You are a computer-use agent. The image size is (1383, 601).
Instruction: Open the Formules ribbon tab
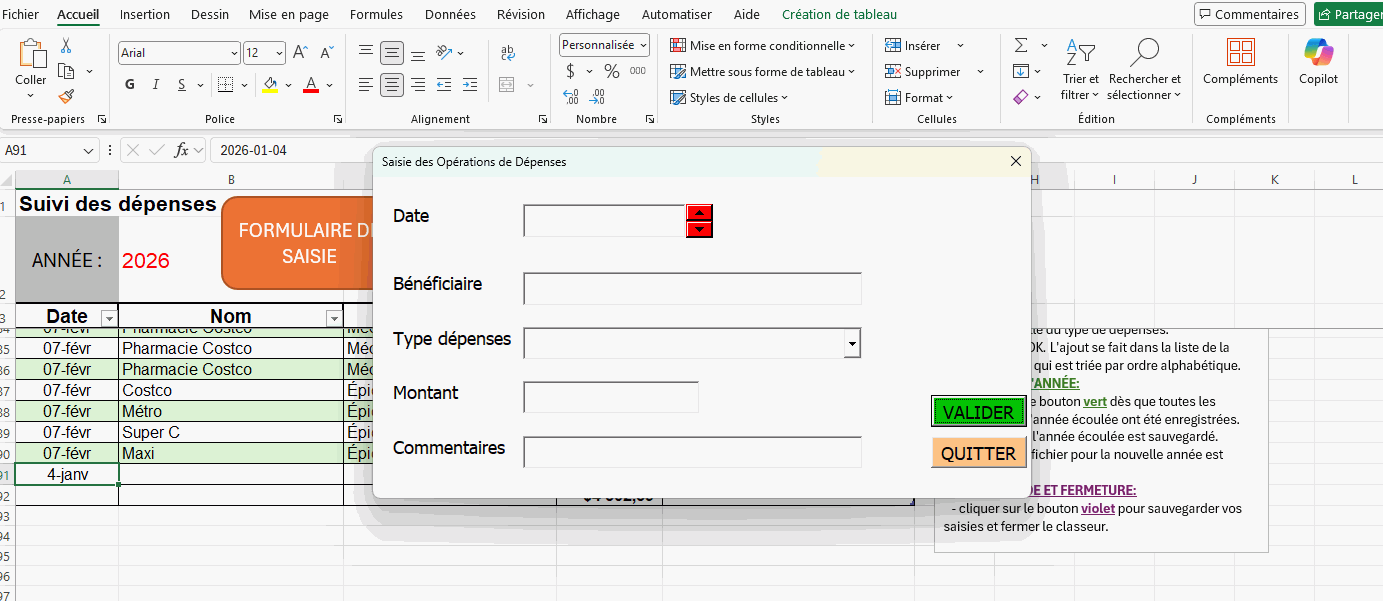[x=376, y=15]
